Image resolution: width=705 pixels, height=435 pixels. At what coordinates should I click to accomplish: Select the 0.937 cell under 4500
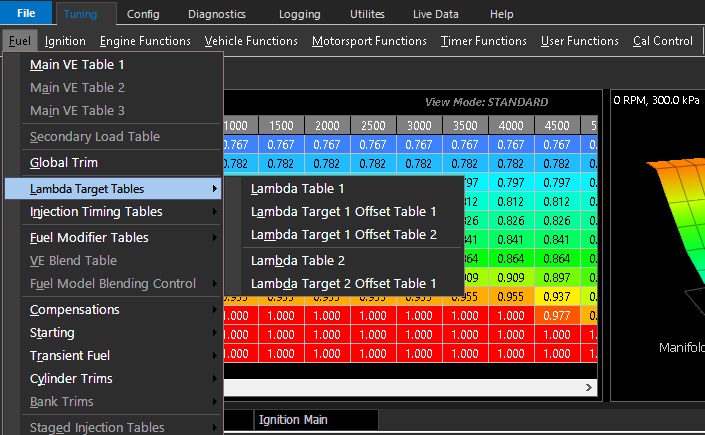tap(557, 297)
